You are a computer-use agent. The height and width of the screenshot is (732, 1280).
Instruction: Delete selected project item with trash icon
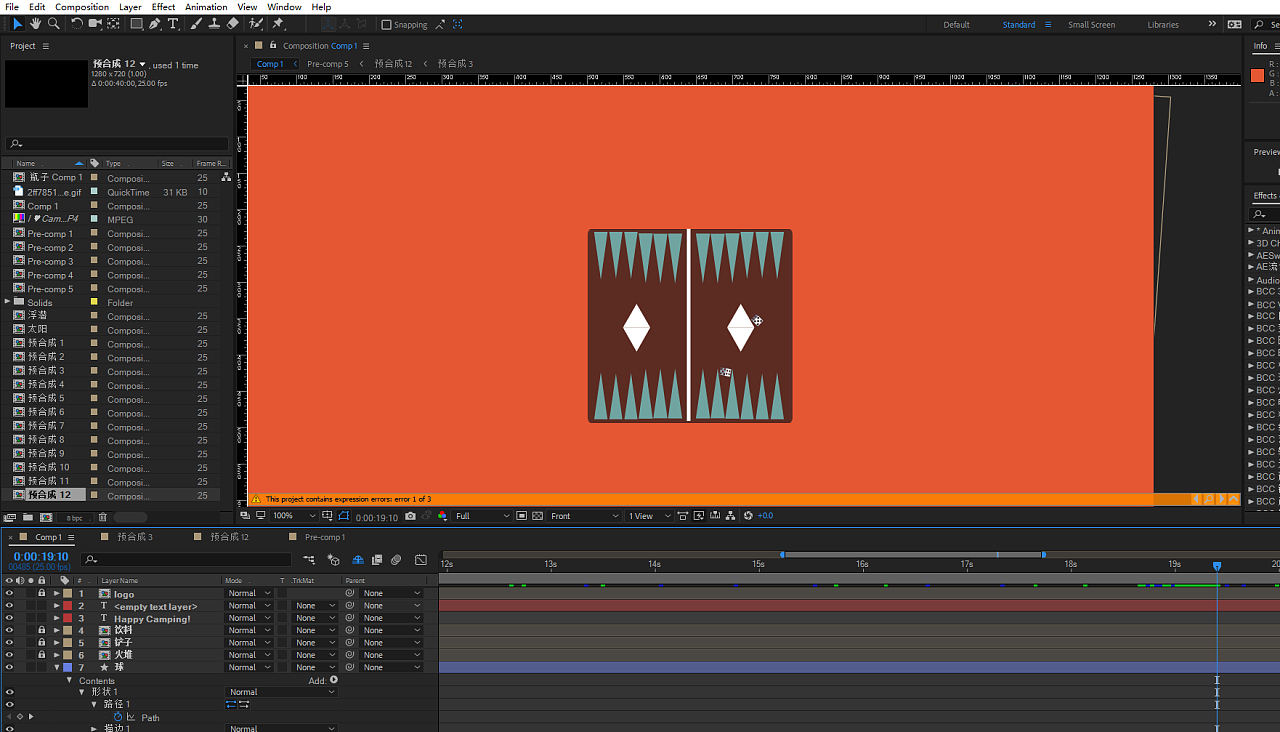pos(103,517)
